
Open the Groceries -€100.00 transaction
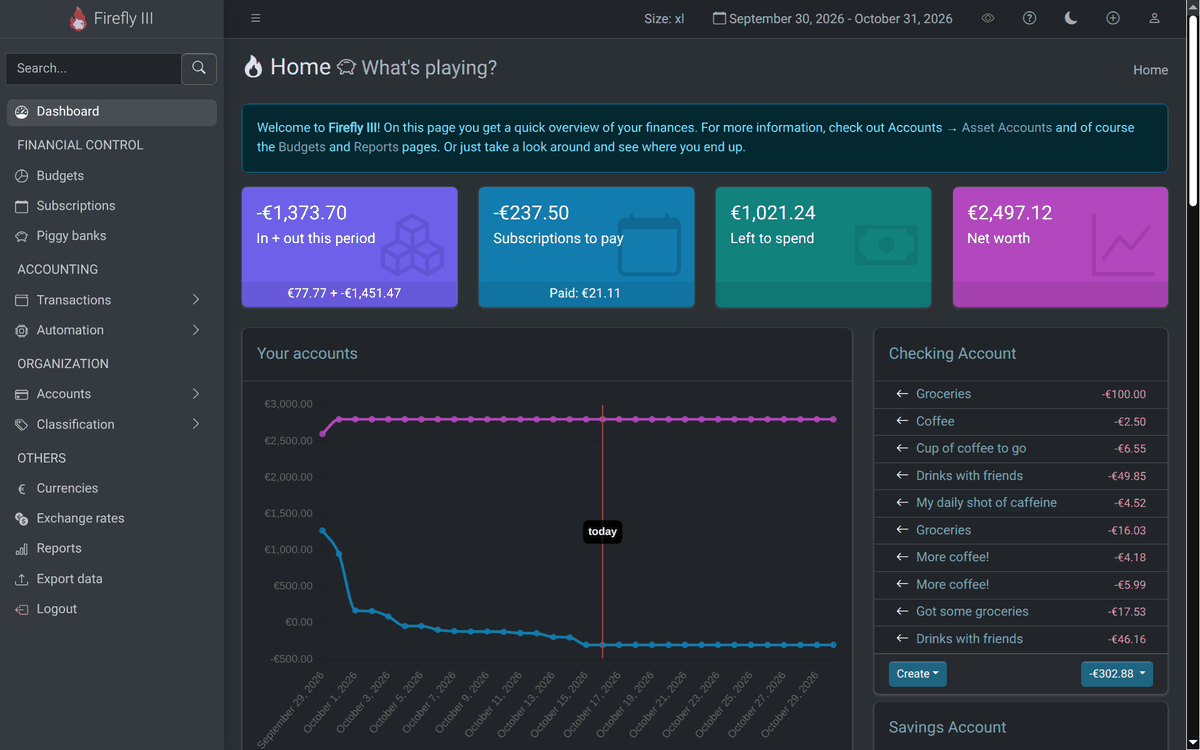[x=943, y=394]
